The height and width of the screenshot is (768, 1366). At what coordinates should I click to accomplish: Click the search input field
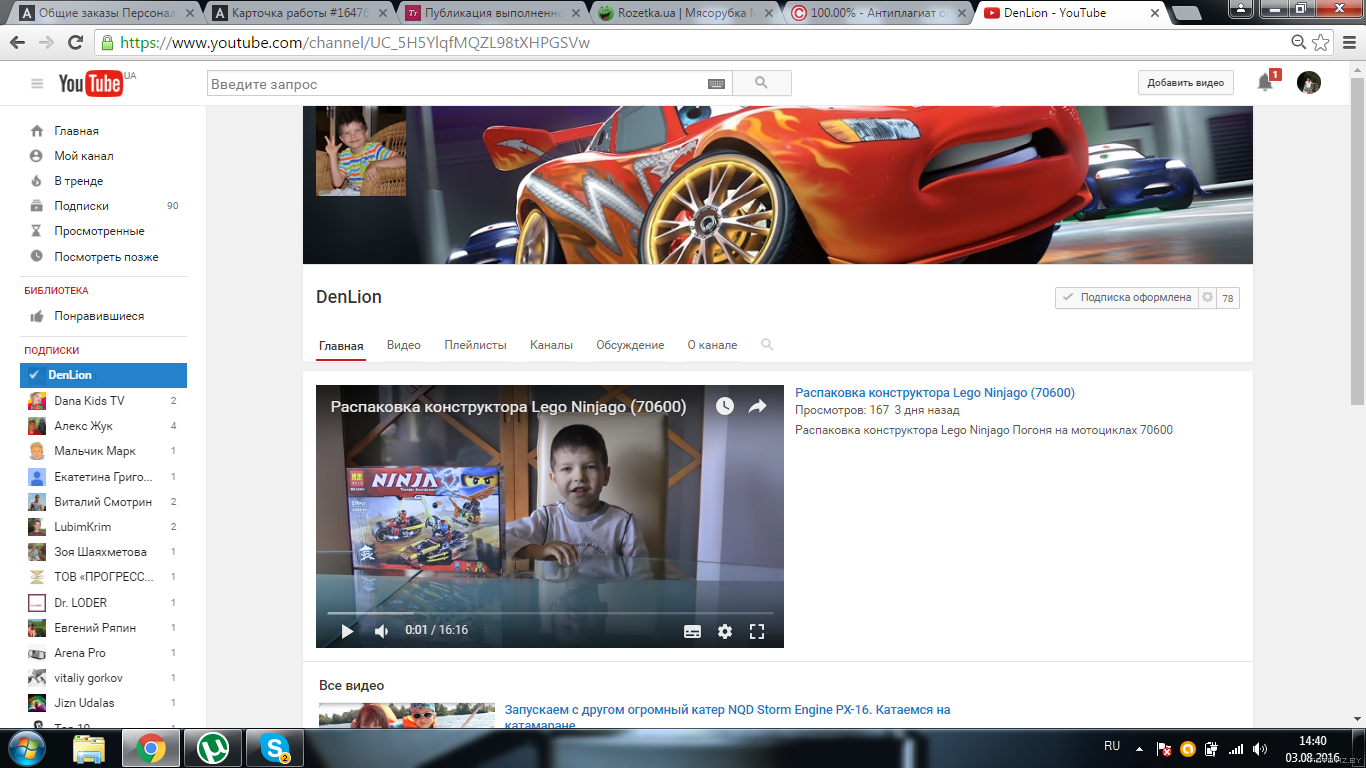[457, 84]
